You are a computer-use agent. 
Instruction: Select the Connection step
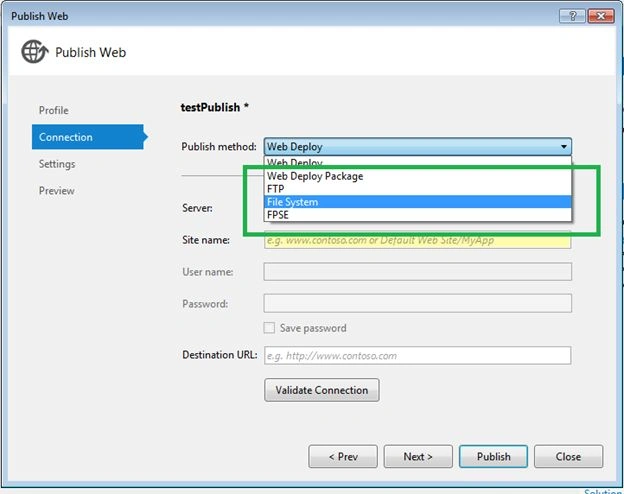click(x=89, y=137)
